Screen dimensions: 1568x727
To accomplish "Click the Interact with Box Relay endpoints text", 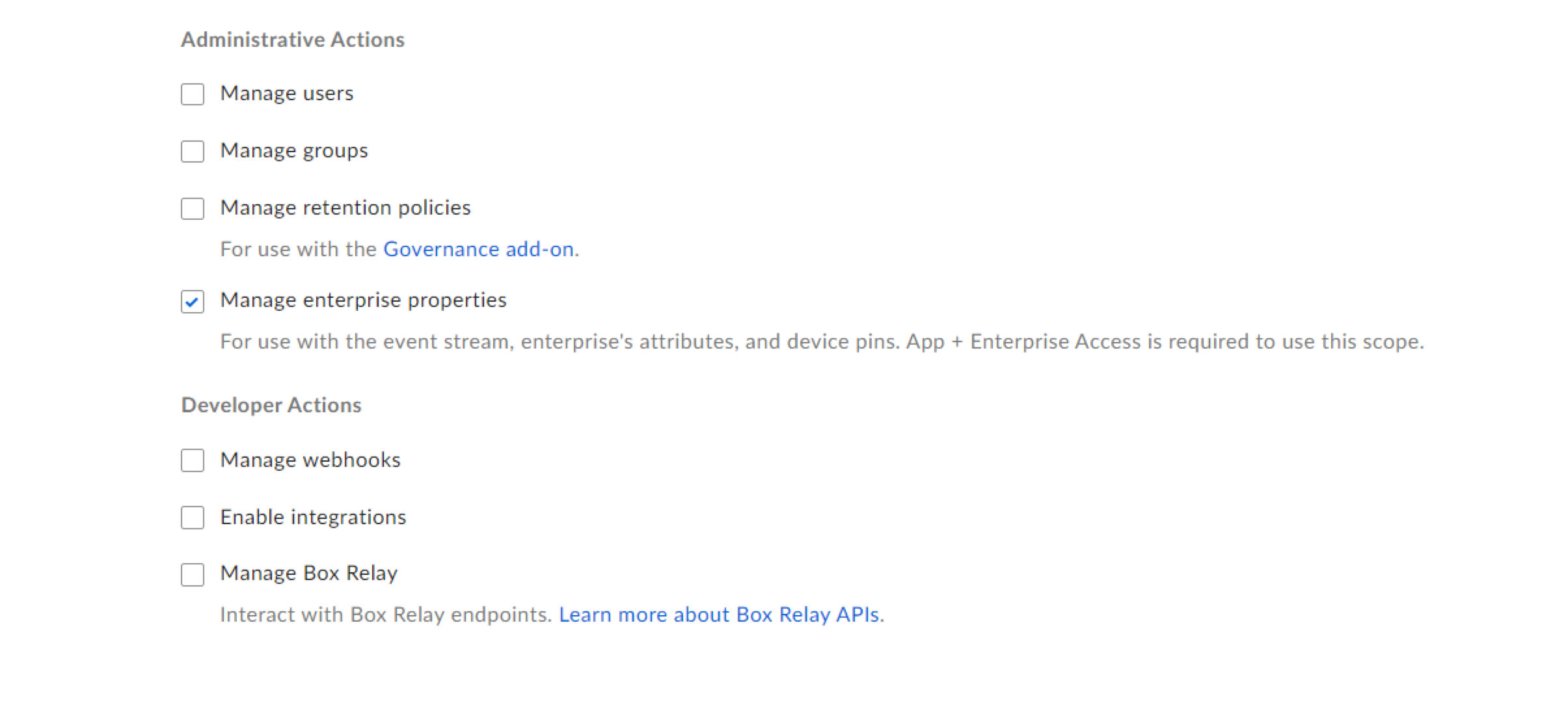I will click(x=386, y=615).
